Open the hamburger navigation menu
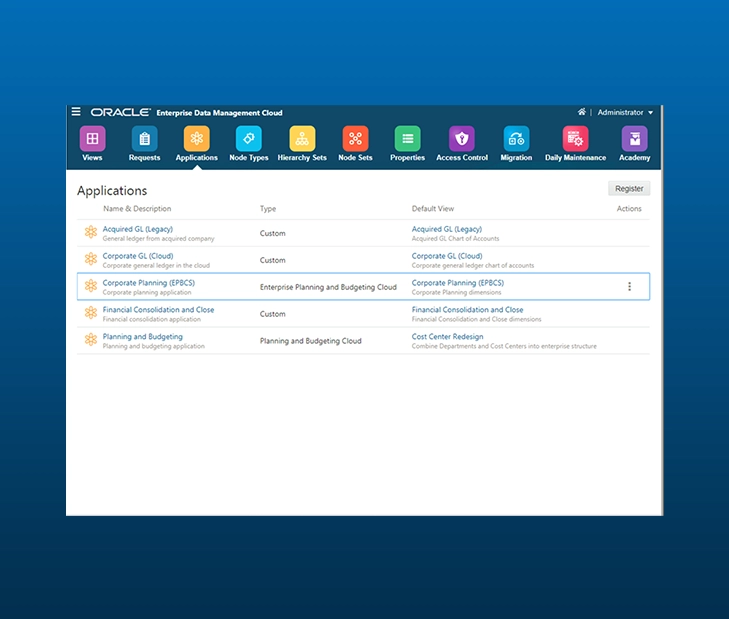This screenshot has width=729, height=619. click(76, 112)
